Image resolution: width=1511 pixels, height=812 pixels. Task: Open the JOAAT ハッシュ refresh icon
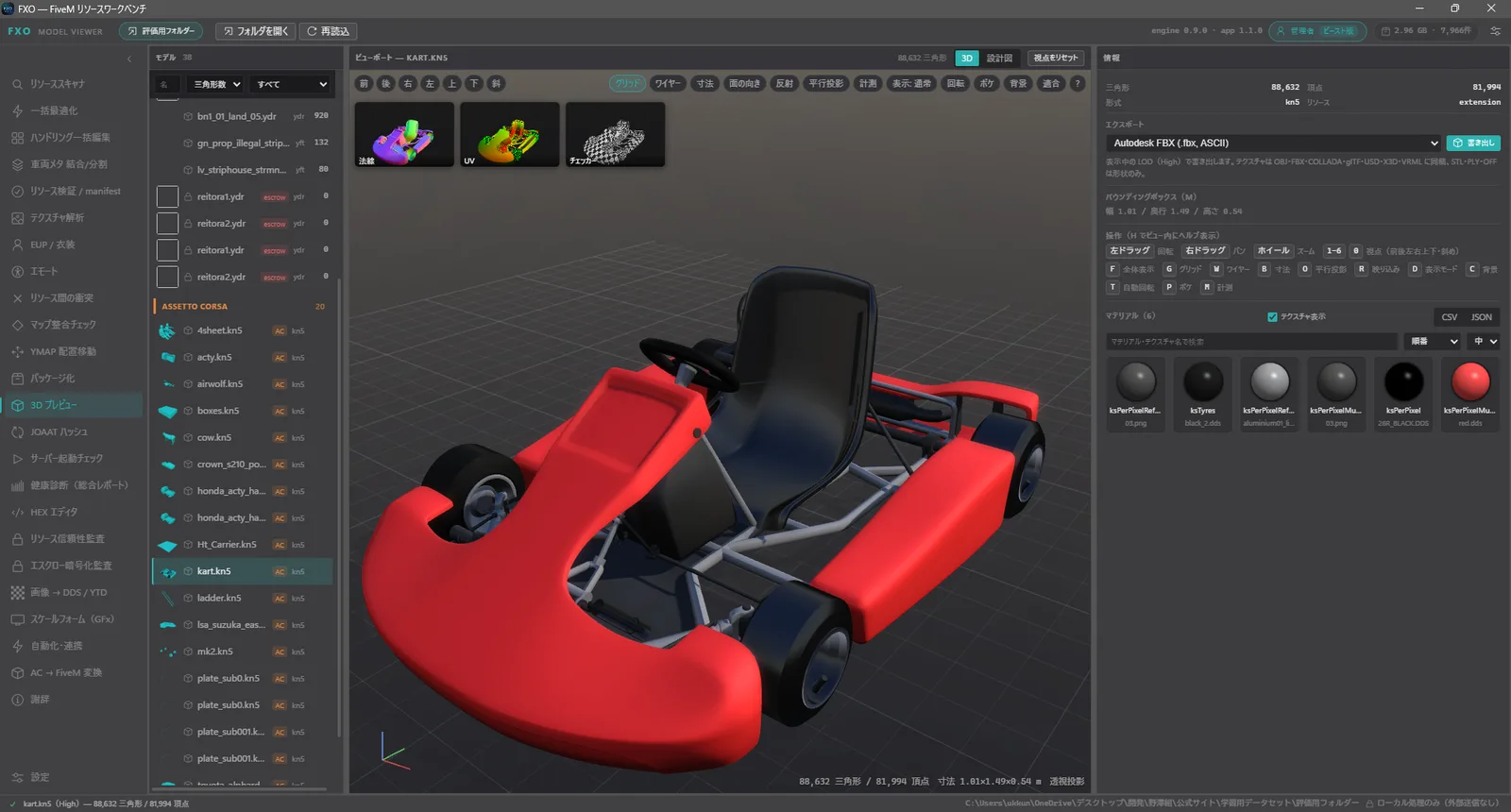tap(17, 431)
